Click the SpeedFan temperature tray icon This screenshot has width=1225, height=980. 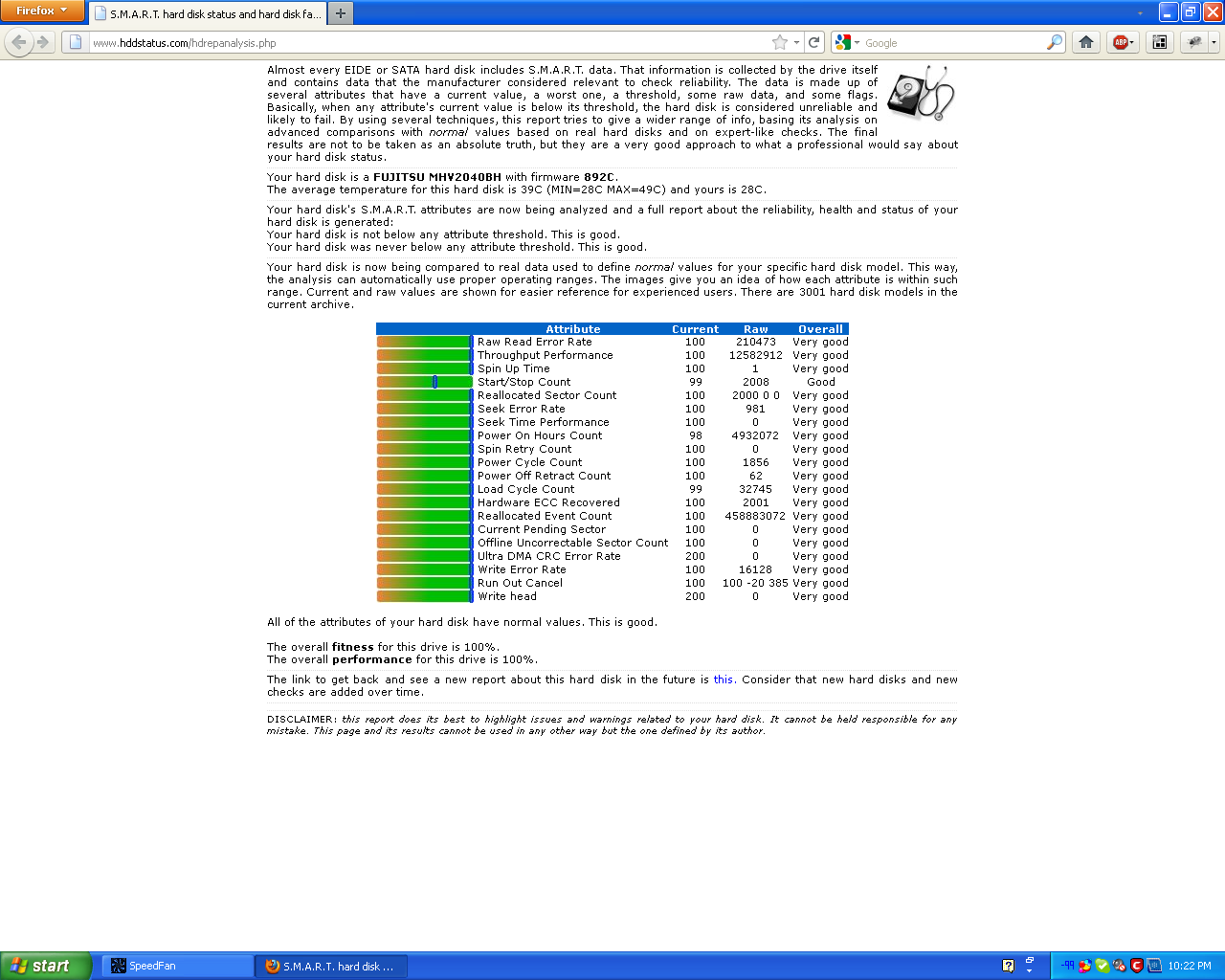pyautogui.click(x=1067, y=966)
